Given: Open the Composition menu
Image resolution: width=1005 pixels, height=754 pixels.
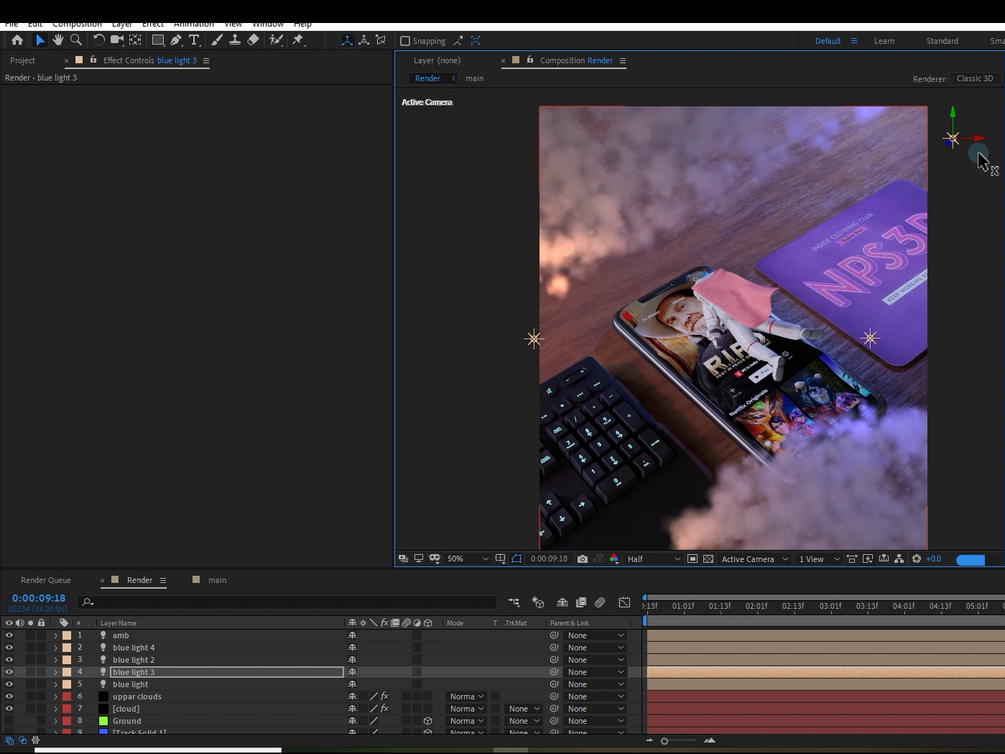Looking at the screenshot, I should [77, 24].
